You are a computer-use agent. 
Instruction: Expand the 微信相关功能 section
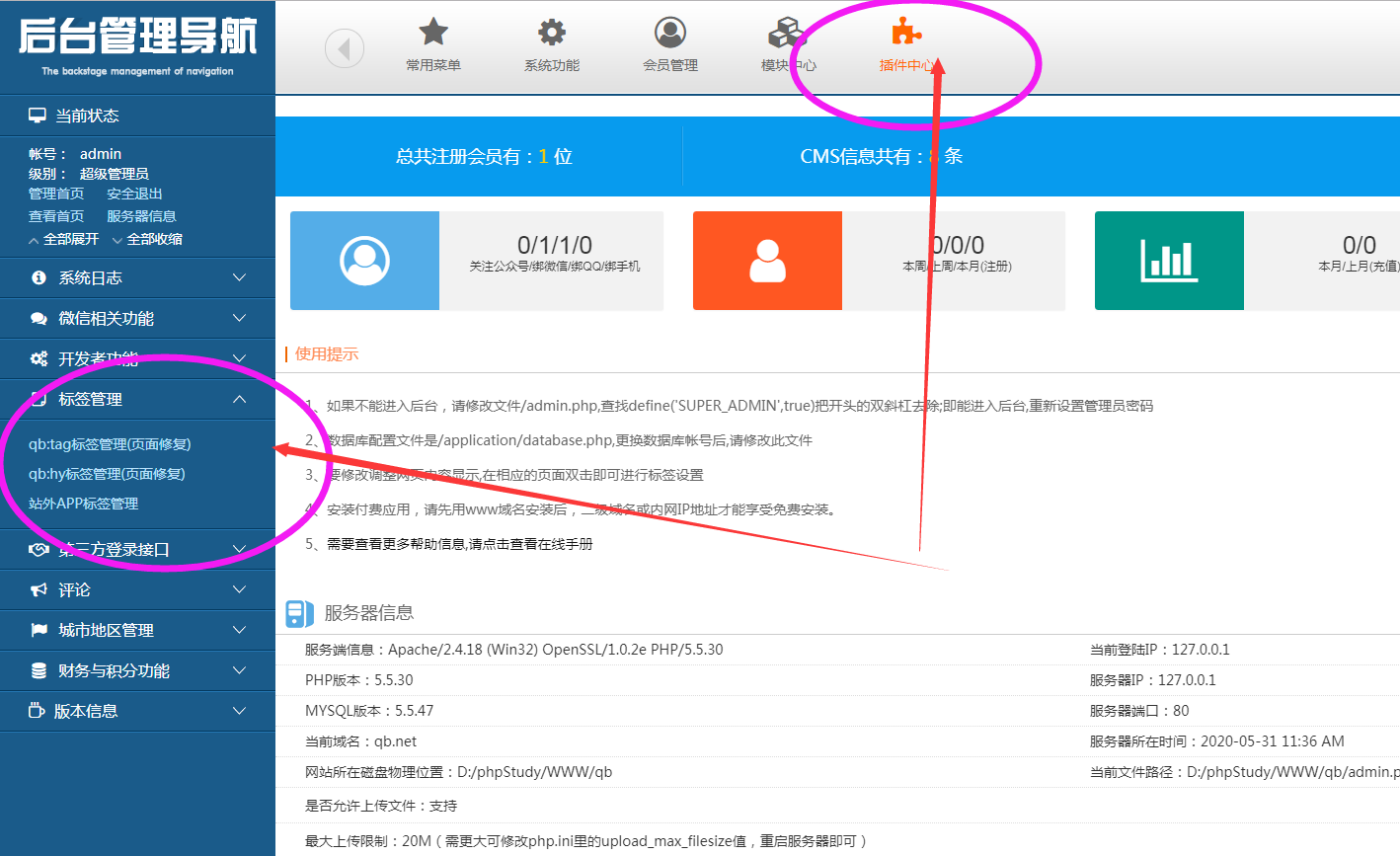(x=137, y=319)
